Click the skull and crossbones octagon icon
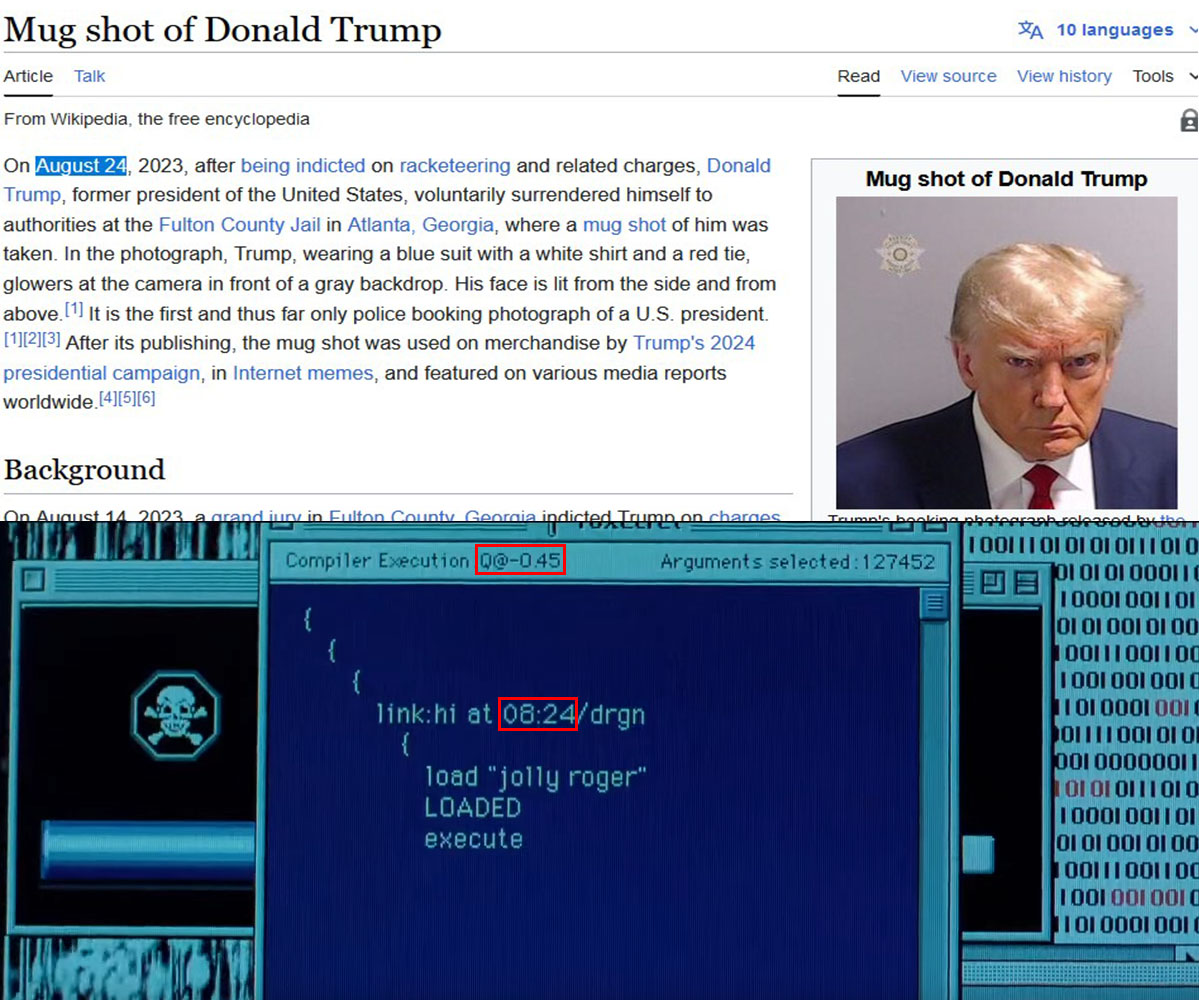 click(176, 716)
